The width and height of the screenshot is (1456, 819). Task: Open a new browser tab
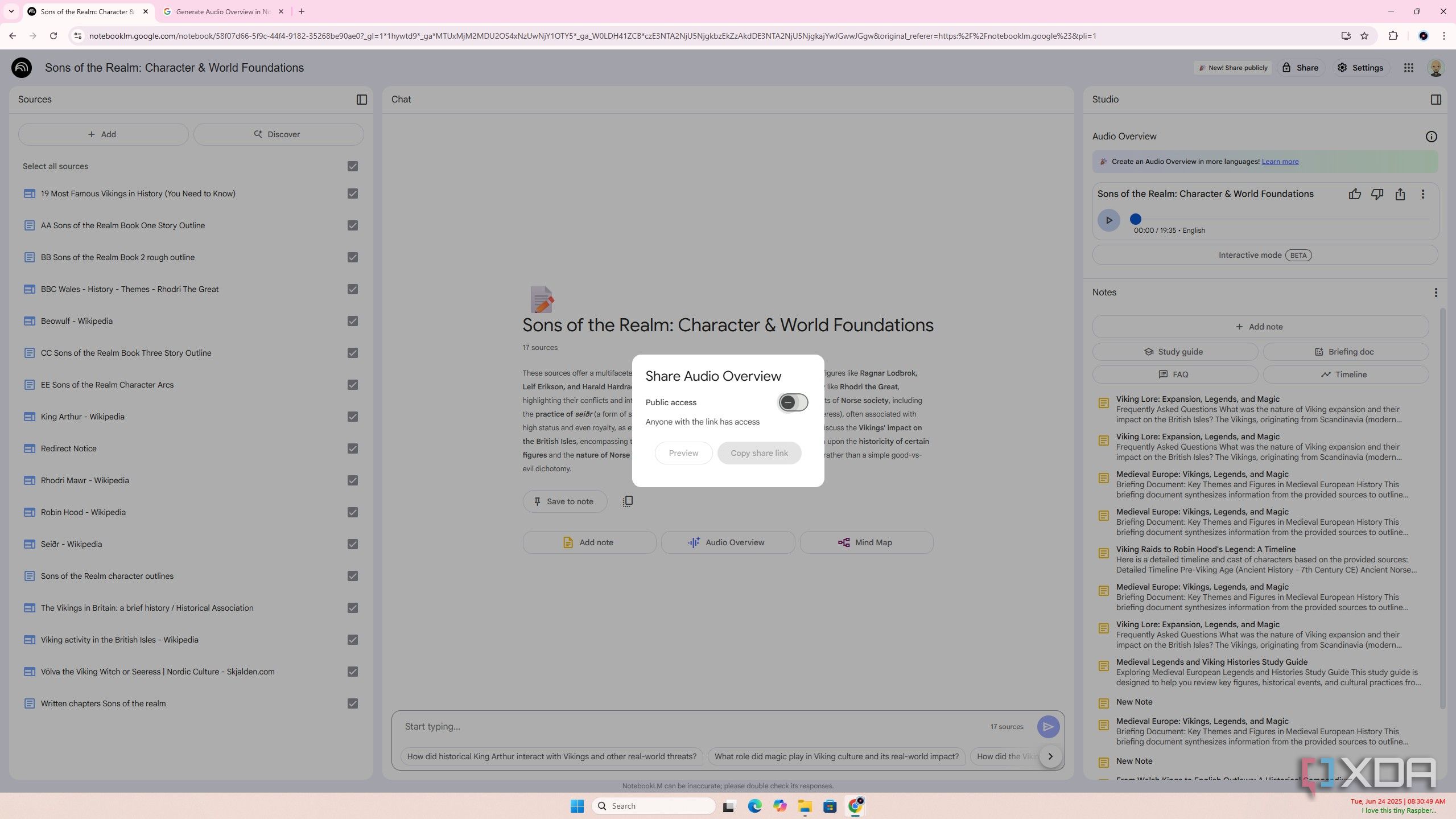tap(301, 11)
